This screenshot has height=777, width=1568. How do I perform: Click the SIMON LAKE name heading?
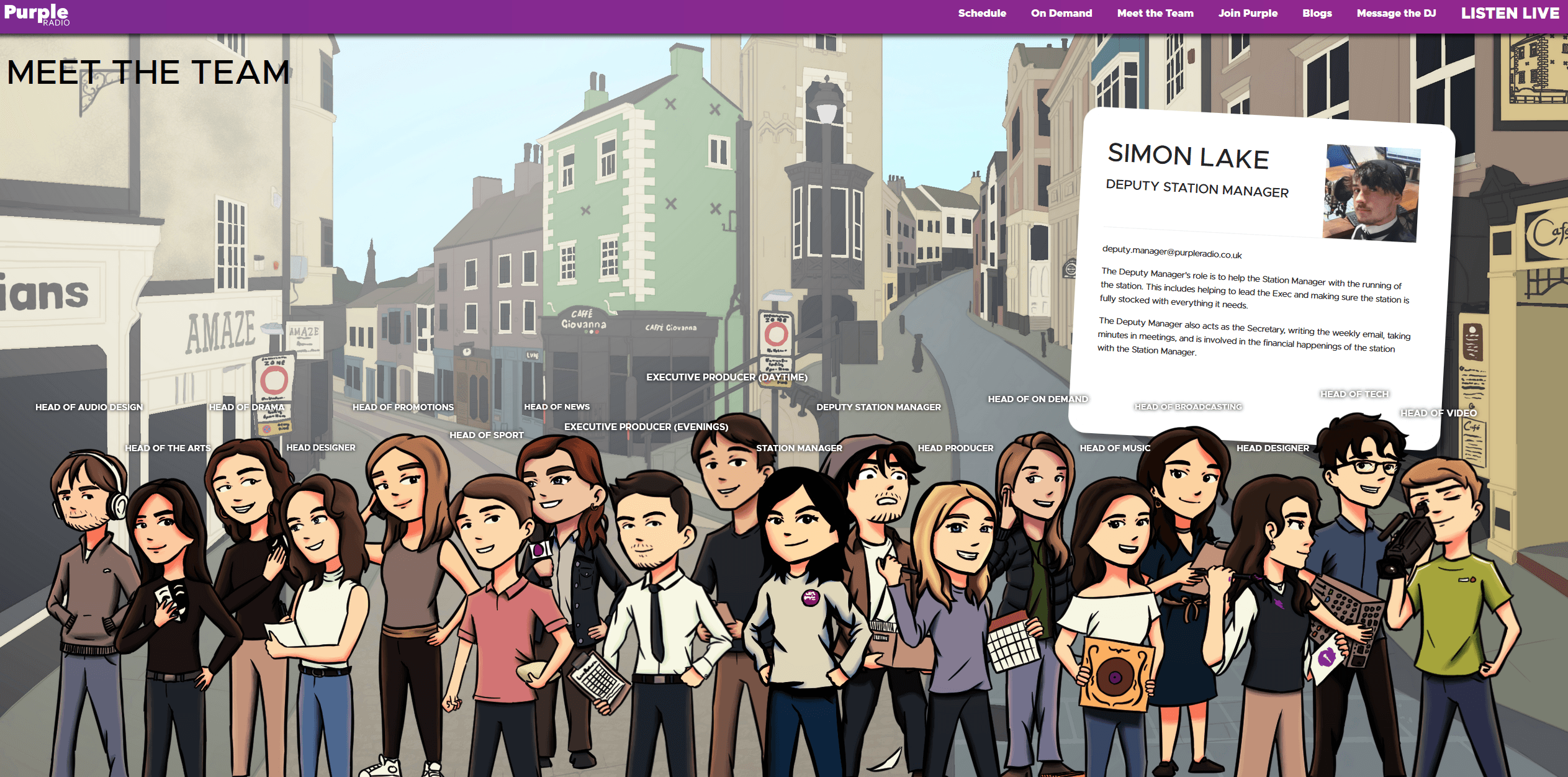click(x=1188, y=156)
